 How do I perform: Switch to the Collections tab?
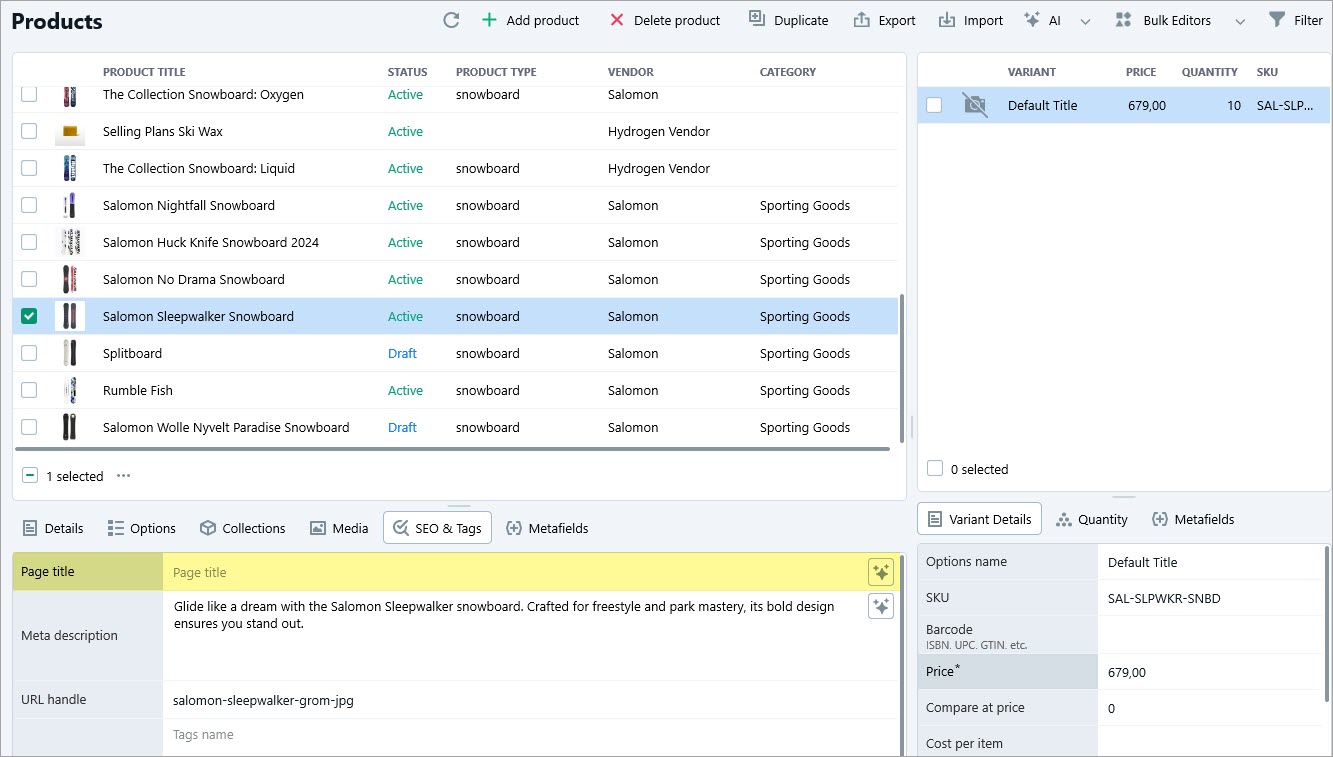tap(242, 528)
